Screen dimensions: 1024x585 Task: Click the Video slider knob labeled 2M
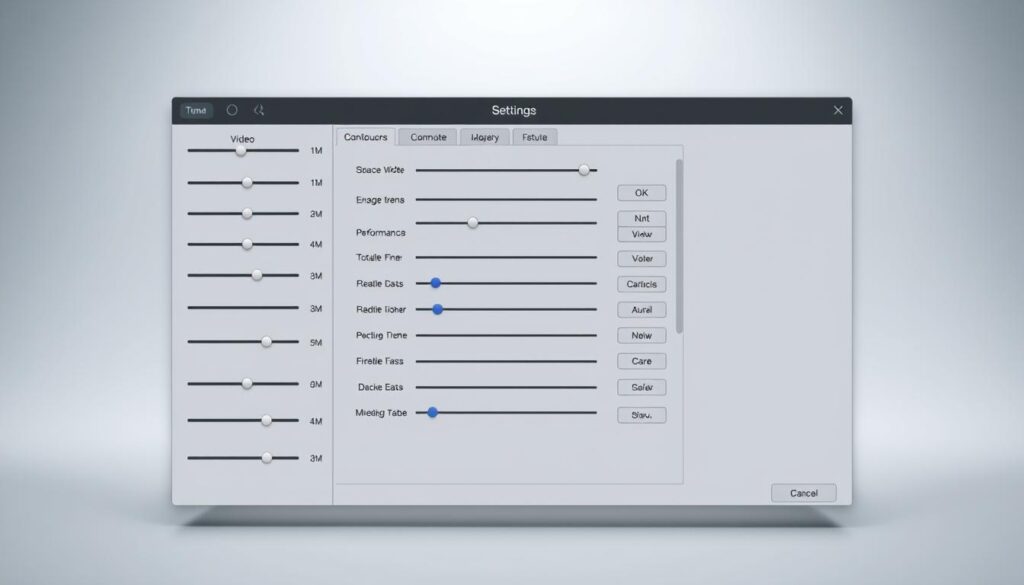[x=247, y=213]
